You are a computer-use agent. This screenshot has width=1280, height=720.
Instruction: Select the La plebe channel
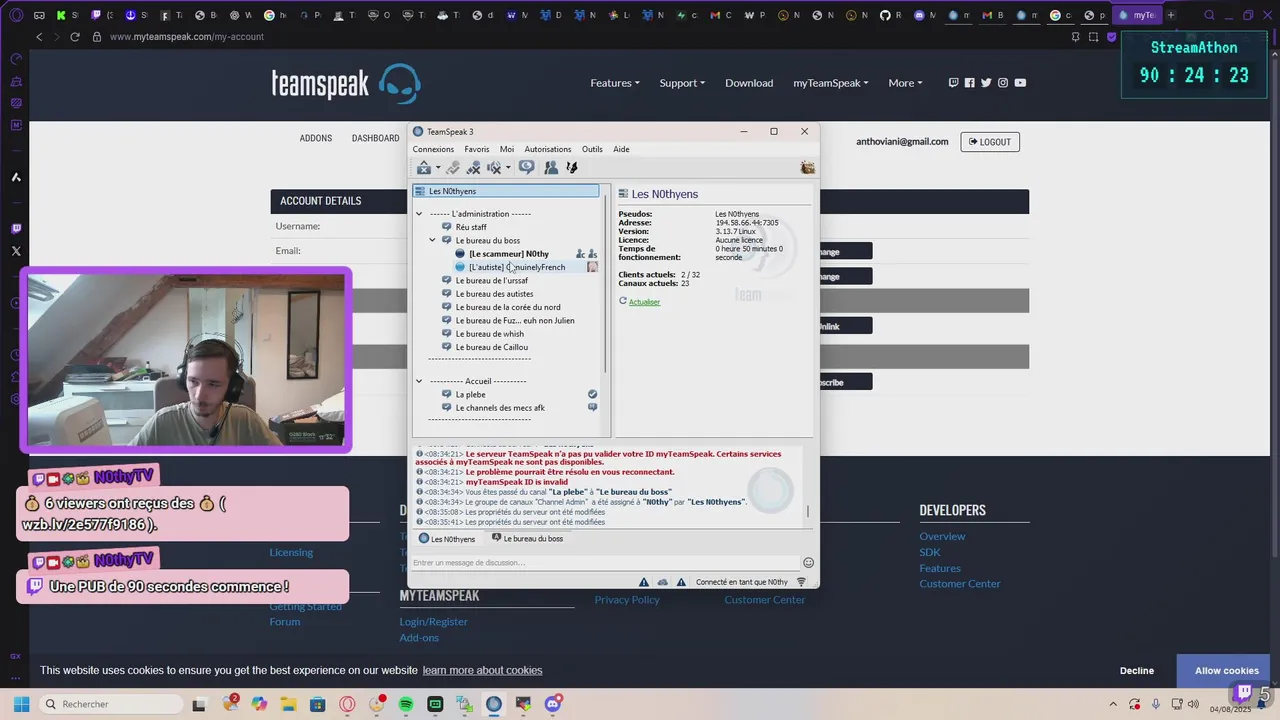point(470,394)
